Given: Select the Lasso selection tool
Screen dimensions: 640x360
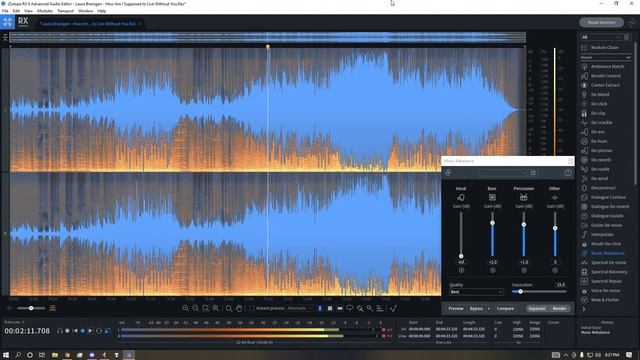Looking at the screenshot, I should pyautogui.click(x=350, y=308).
